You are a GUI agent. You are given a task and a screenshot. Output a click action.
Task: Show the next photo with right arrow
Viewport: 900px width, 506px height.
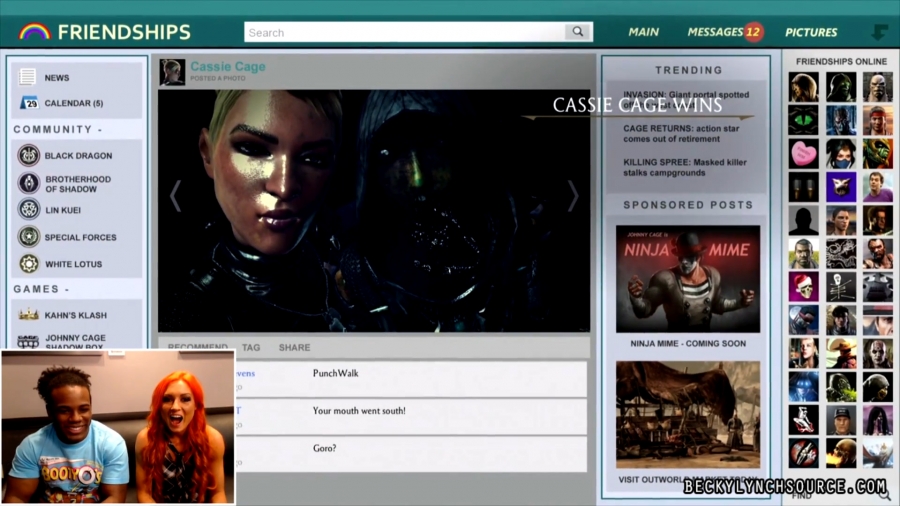pos(573,196)
